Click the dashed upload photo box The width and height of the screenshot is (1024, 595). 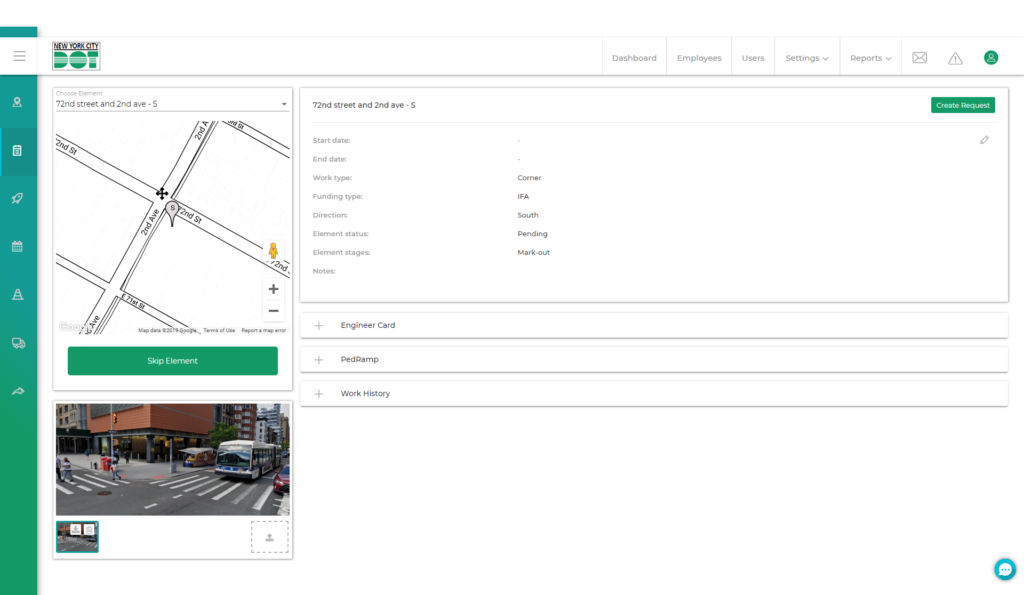pyautogui.click(x=269, y=537)
